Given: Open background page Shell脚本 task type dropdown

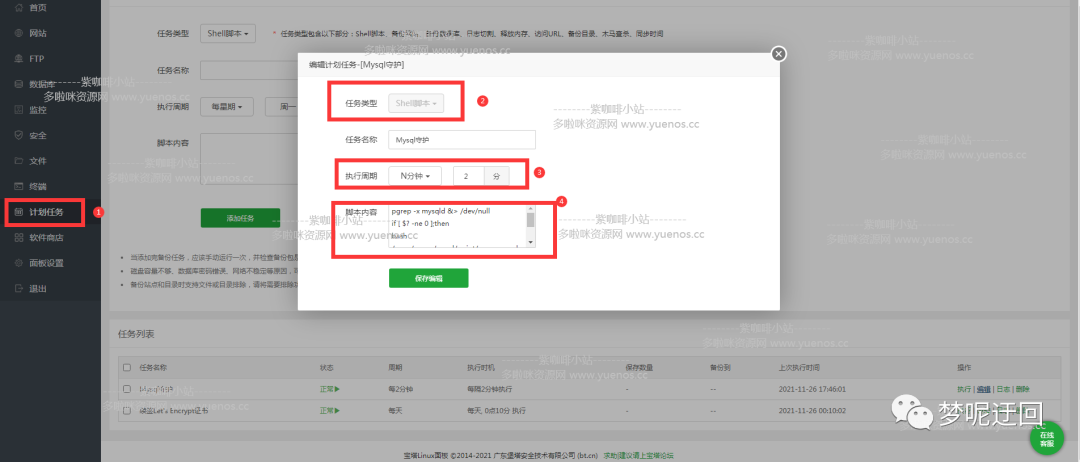Looking at the screenshot, I should click(228, 33).
